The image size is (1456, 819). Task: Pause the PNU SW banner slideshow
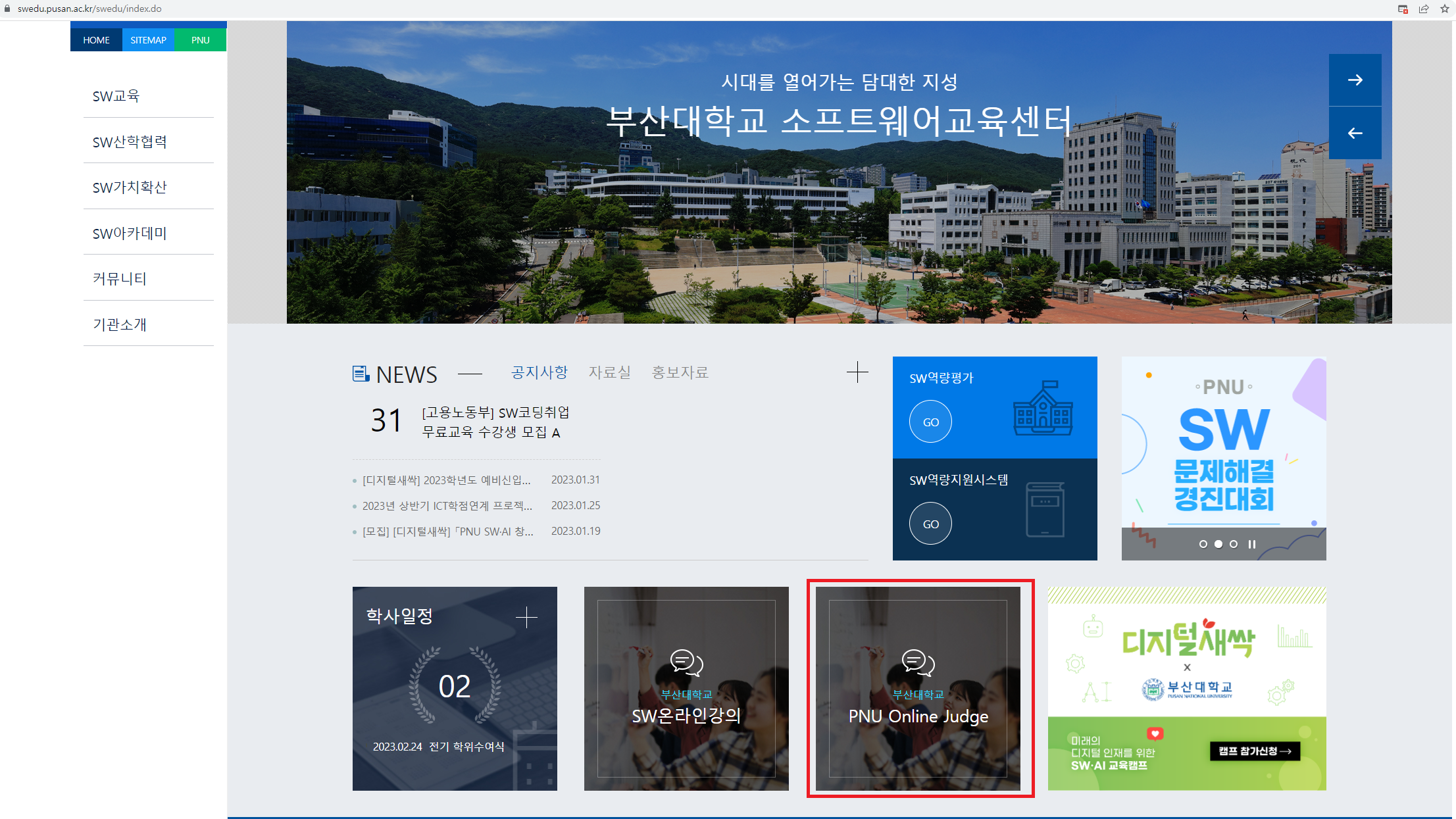(1252, 544)
